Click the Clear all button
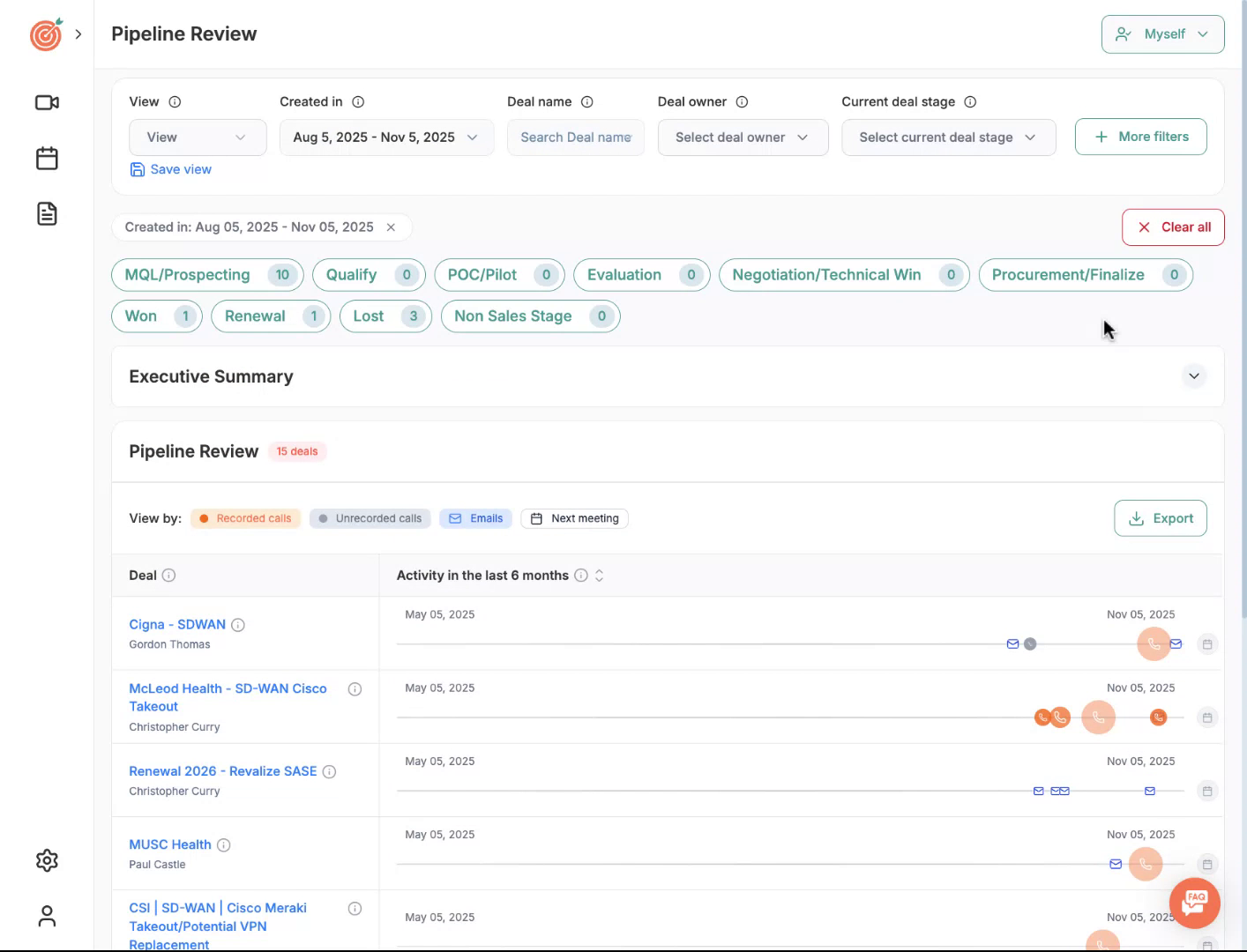The image size is (1247, 952). pyautogui.click(x=1173, y=227)
